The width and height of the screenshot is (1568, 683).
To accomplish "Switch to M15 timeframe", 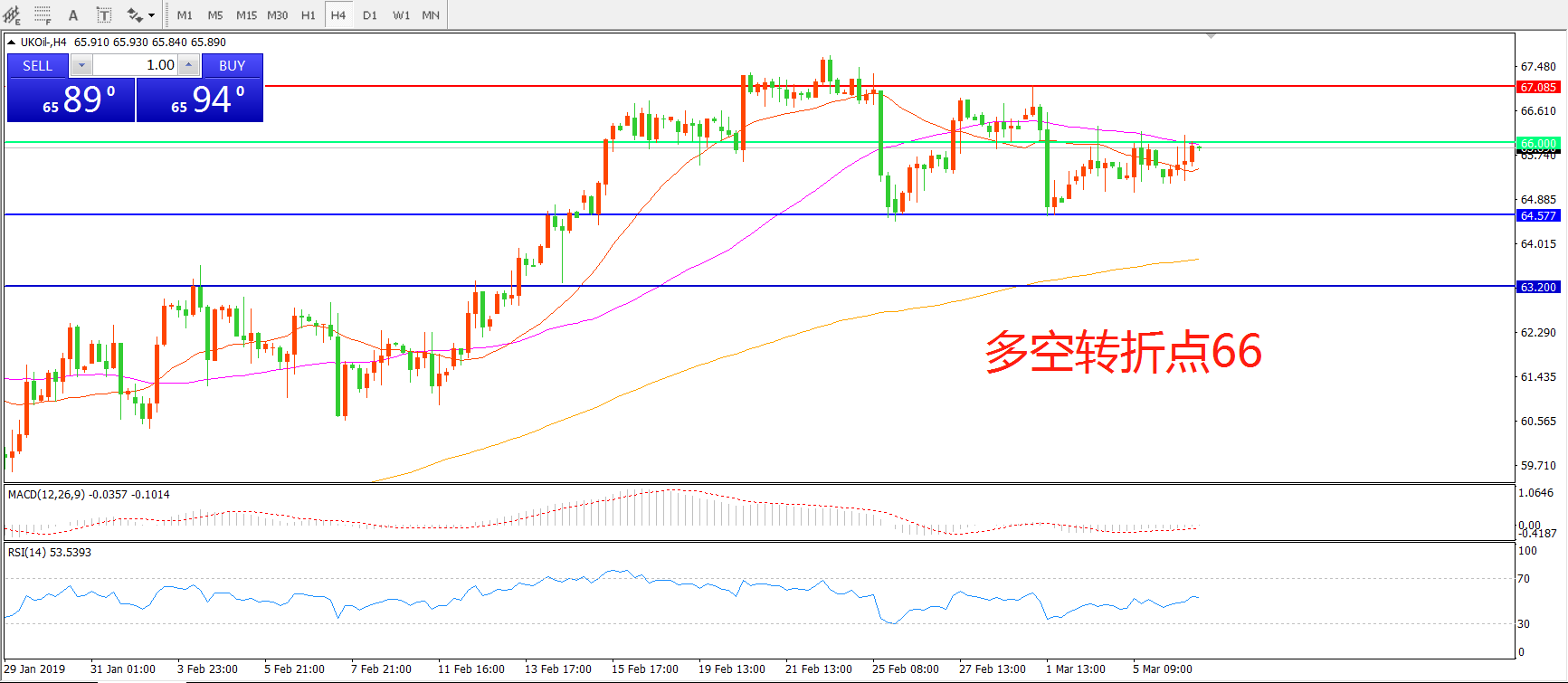I will click(246, 15).
